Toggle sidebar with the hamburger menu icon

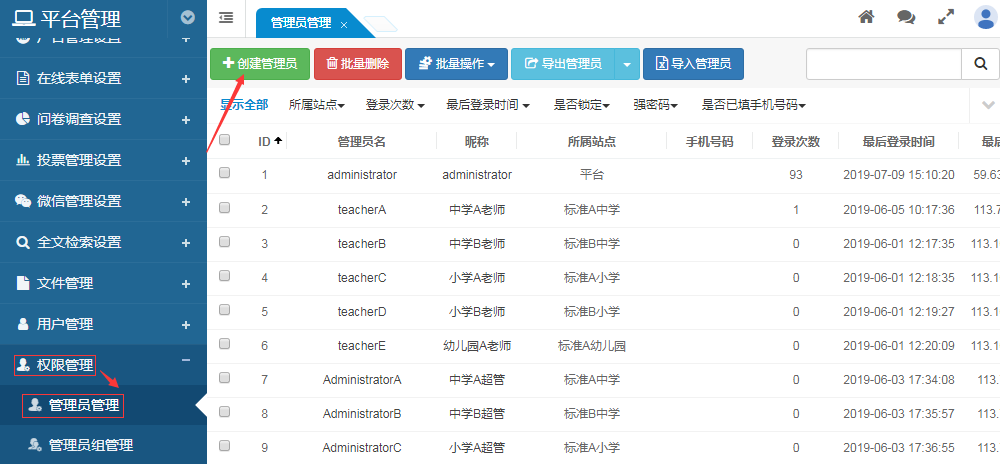[x=226, y=17]
